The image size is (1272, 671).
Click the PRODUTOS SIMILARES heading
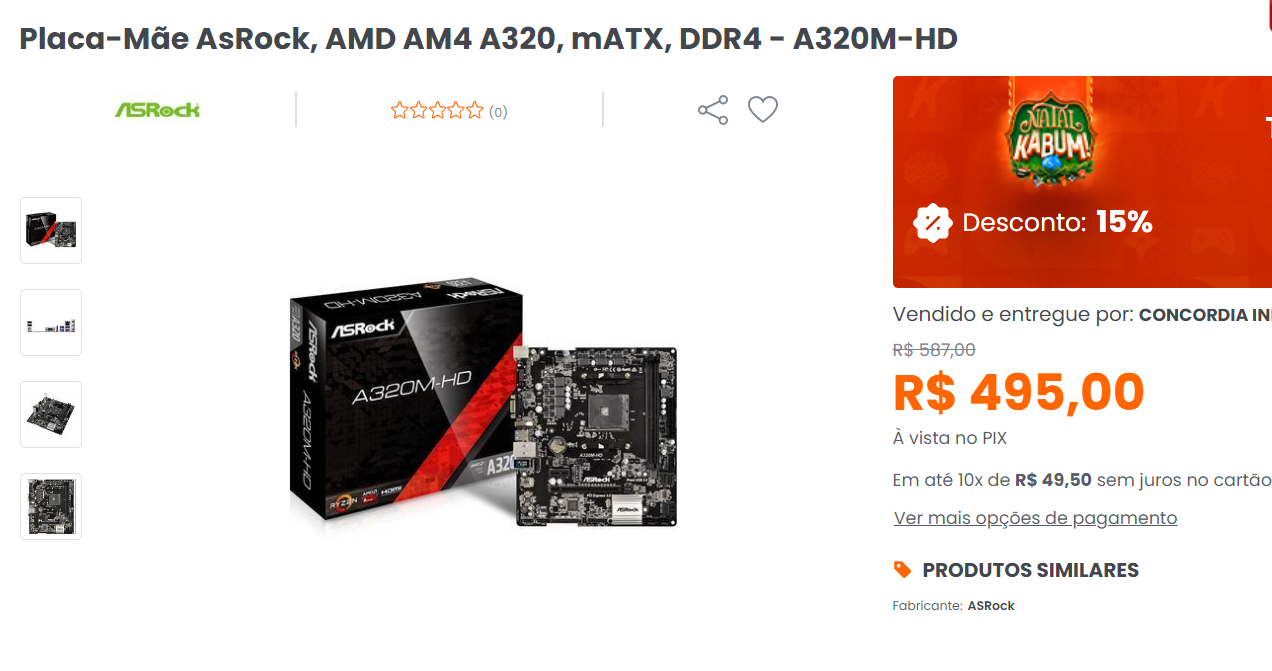1030,570
